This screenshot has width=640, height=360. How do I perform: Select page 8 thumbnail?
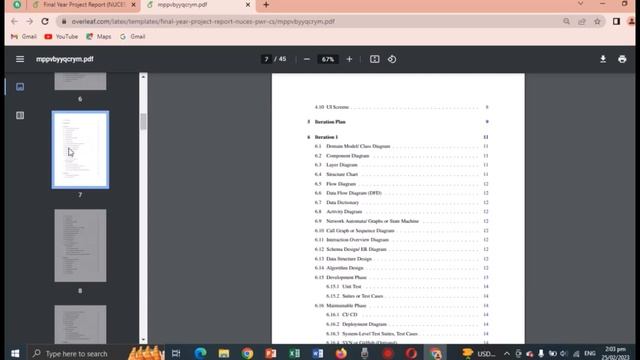coord(80,245)
